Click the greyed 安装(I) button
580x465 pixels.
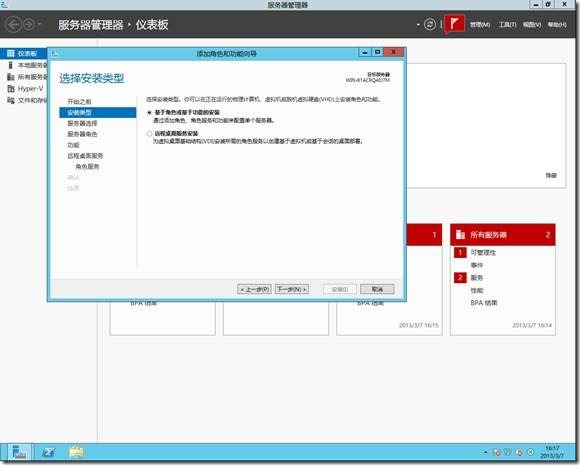(x=340, y=289)
